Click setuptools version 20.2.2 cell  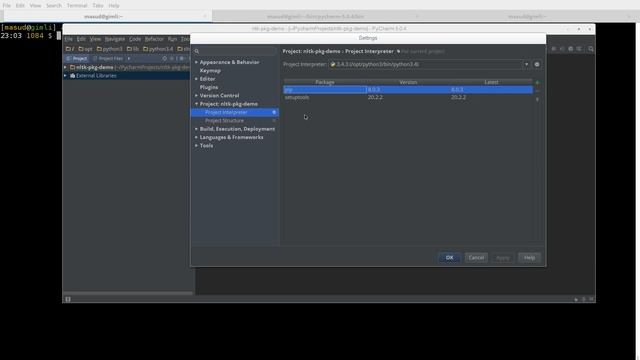375,98
